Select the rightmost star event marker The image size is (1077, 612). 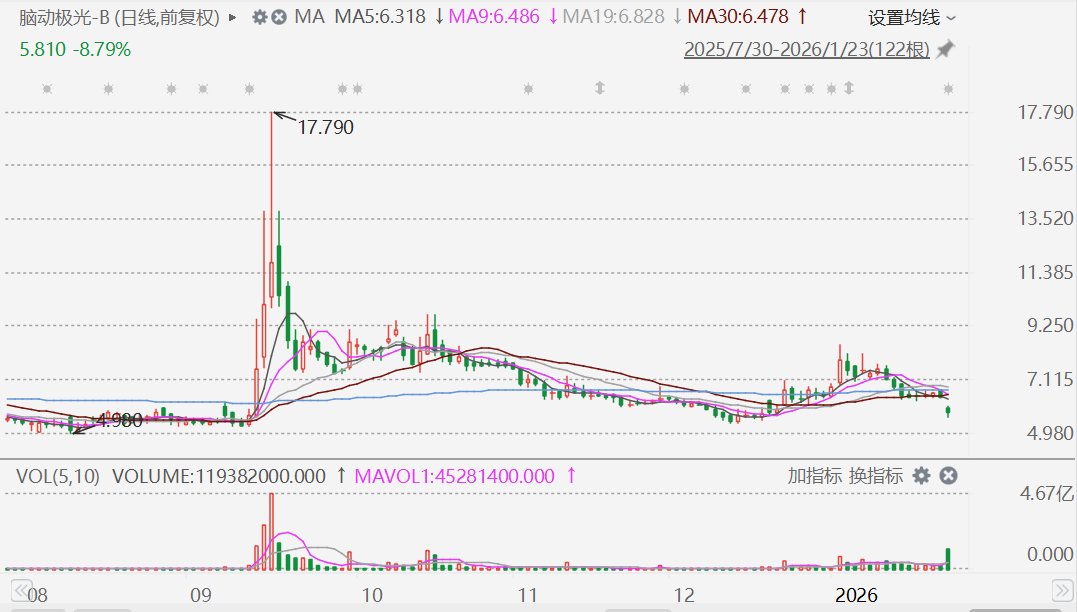949,89
